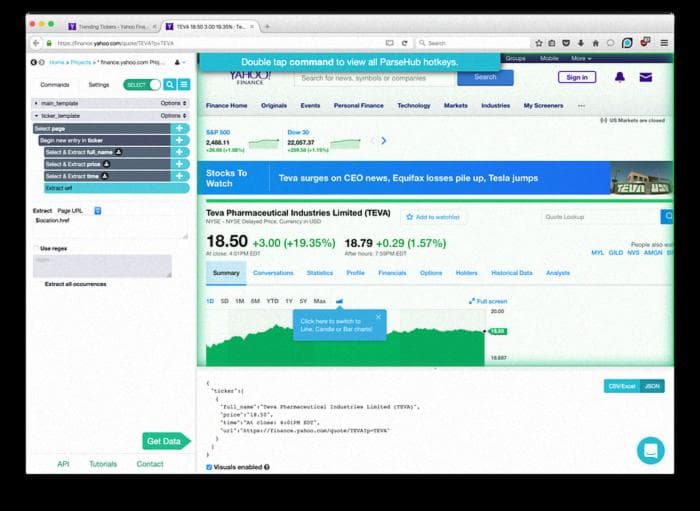Switch to the Commands tab
Image resolution: width=700 pixels, height=511 pixels.
[55, 85]
